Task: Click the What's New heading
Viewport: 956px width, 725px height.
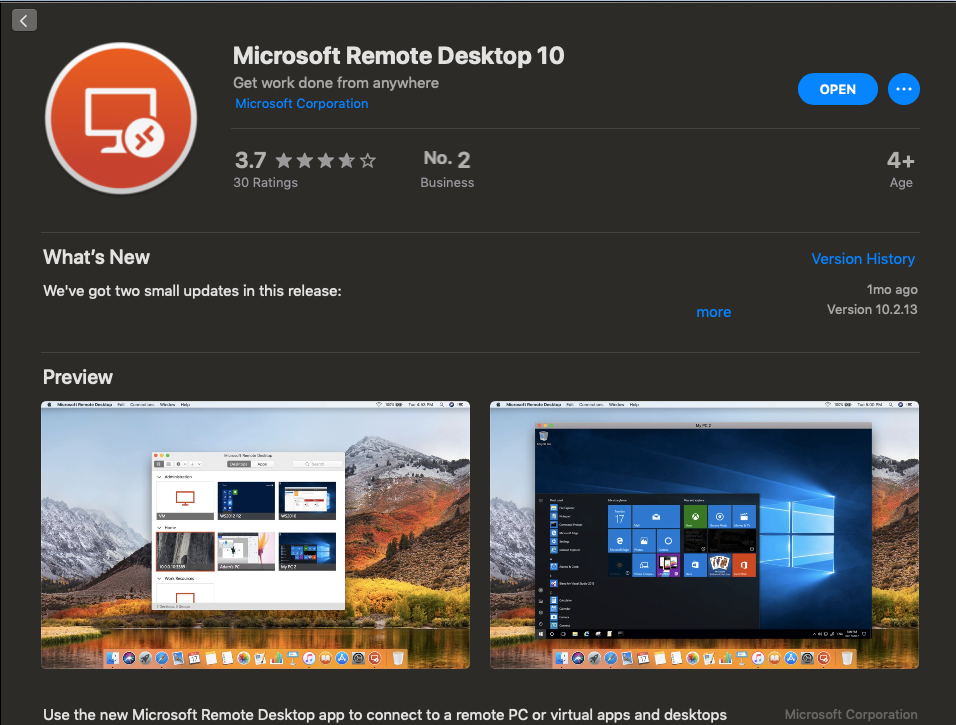Action: 96,257
